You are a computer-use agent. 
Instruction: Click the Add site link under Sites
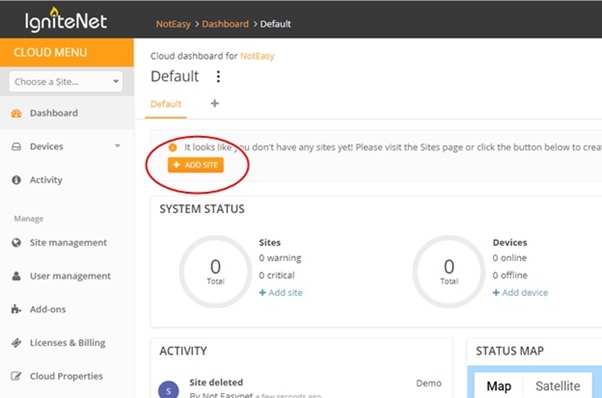click(x=281, y=293)
